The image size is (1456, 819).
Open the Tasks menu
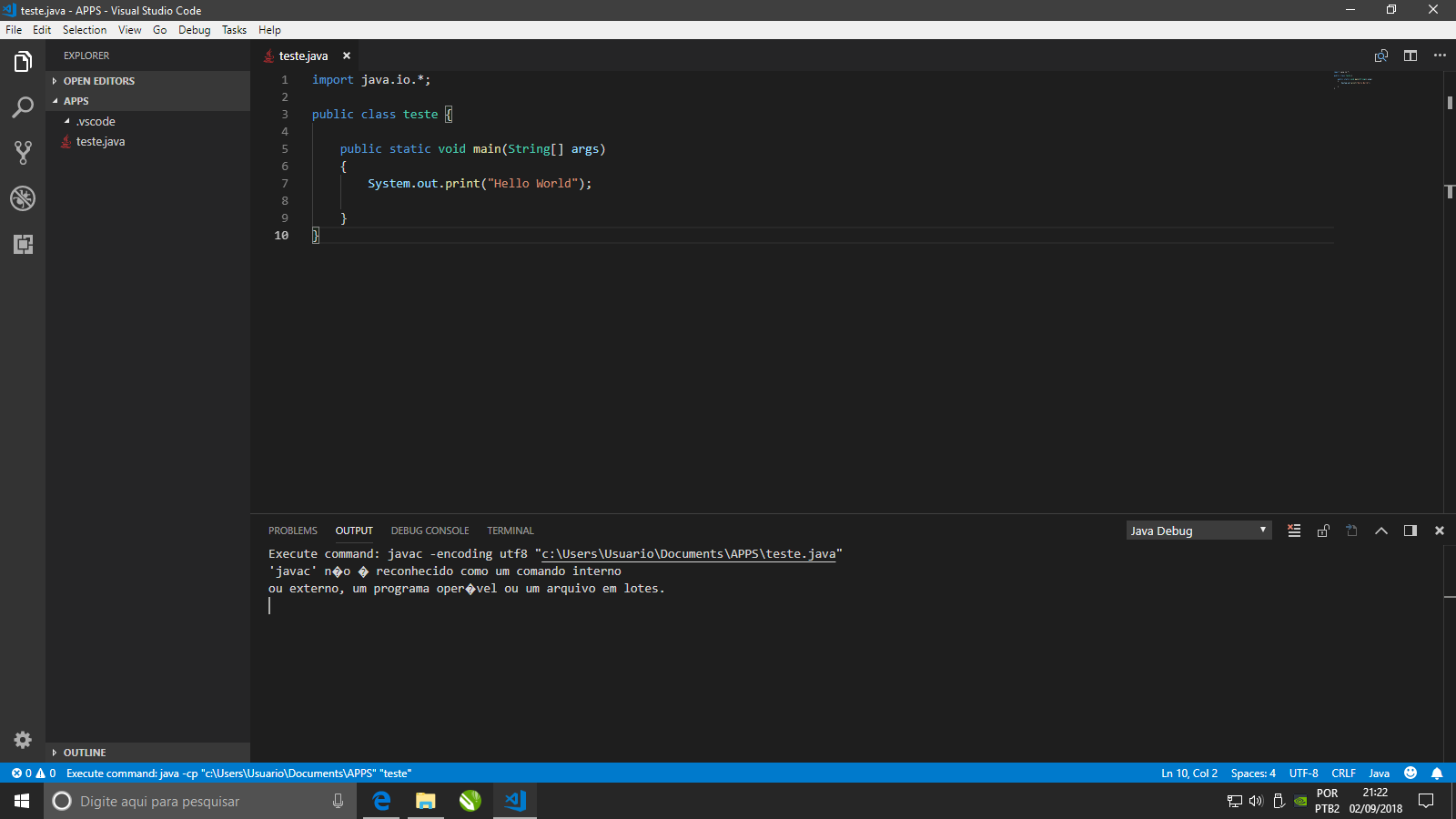[x=234, y=30]
